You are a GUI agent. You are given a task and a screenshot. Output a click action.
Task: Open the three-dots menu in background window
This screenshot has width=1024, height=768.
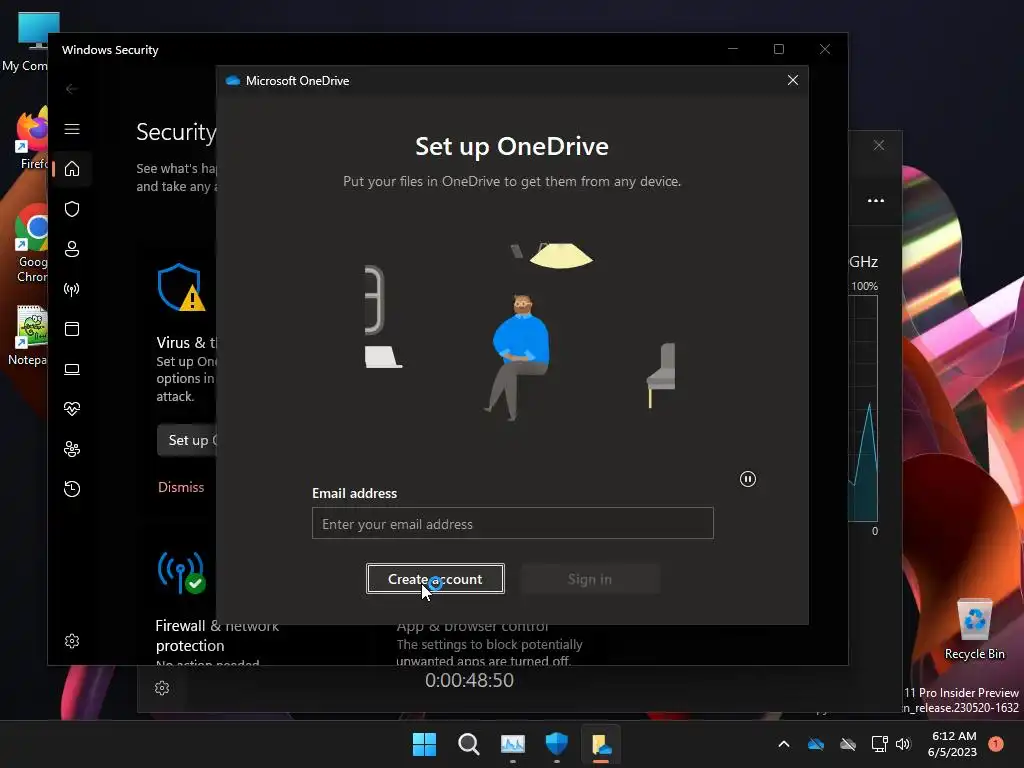click(876, 200)
